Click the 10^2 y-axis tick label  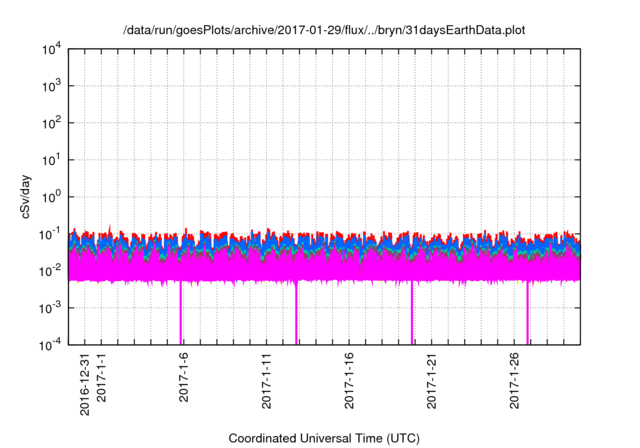pyautogui.click(x=52, y=123)
